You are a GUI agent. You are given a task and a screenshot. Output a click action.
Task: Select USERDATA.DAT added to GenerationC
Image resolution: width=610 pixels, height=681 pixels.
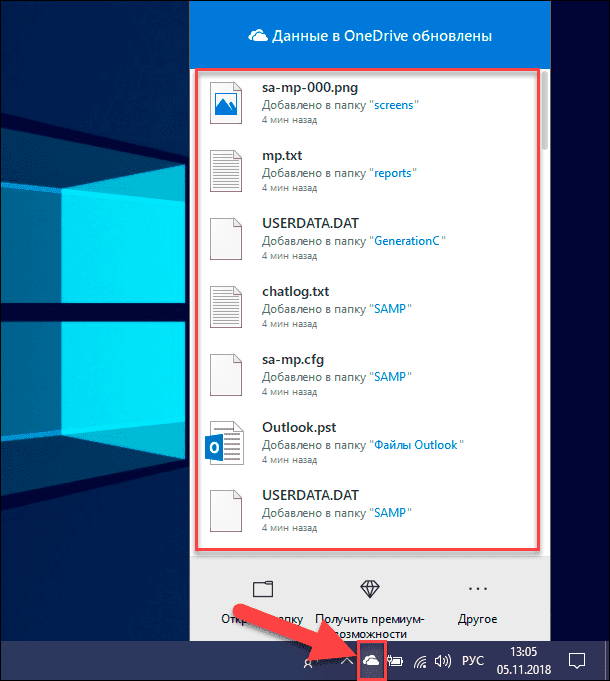point(310,223)
